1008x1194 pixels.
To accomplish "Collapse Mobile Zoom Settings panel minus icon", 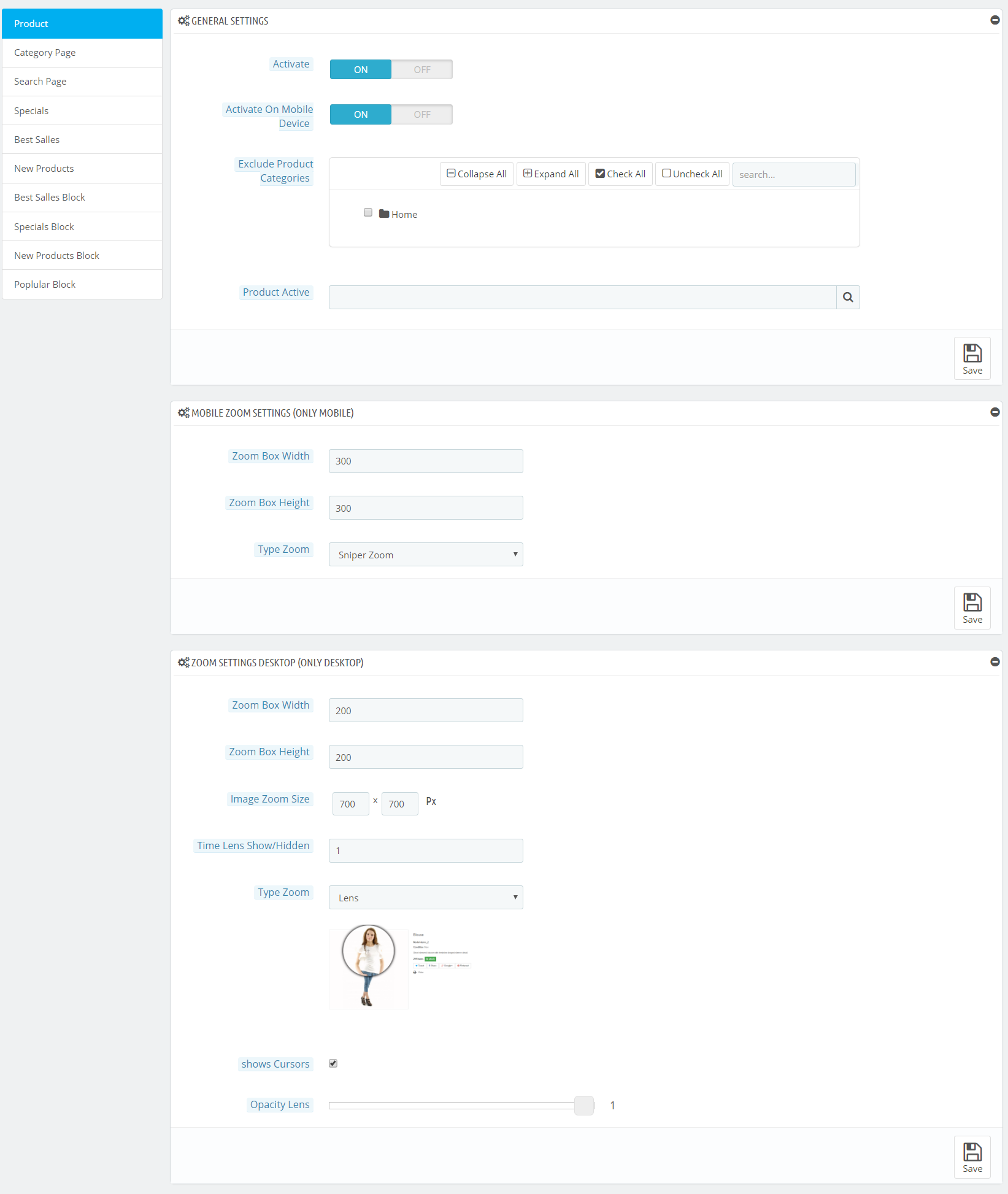I will [995, 412].
